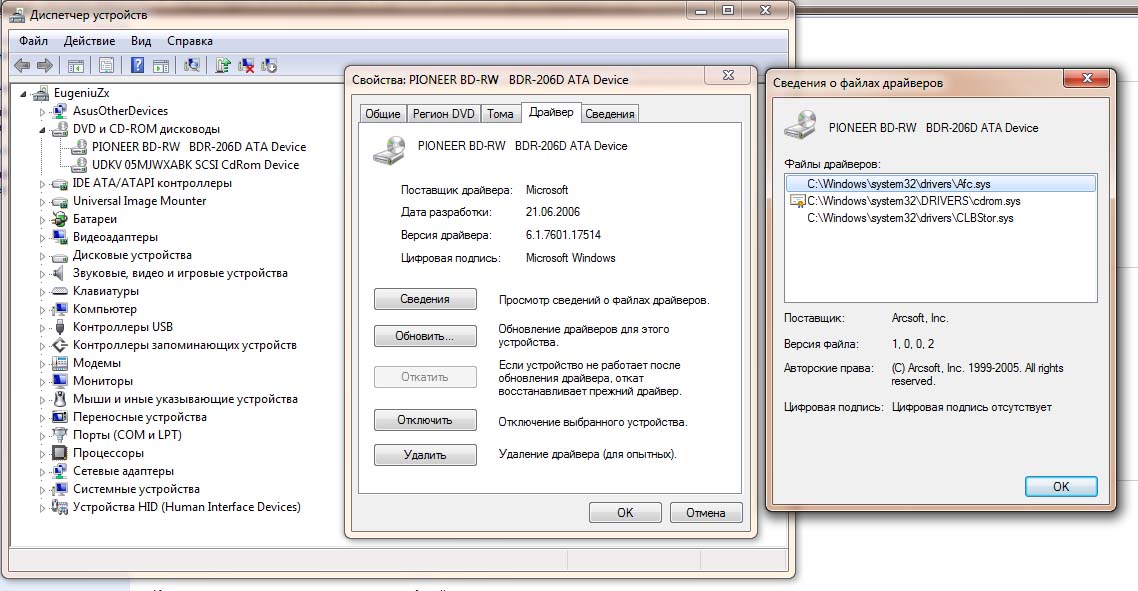Screen dimensions: 1138x591
Task: Click the Back arrow in Device Manager toolbar
Action: [22, 65]
